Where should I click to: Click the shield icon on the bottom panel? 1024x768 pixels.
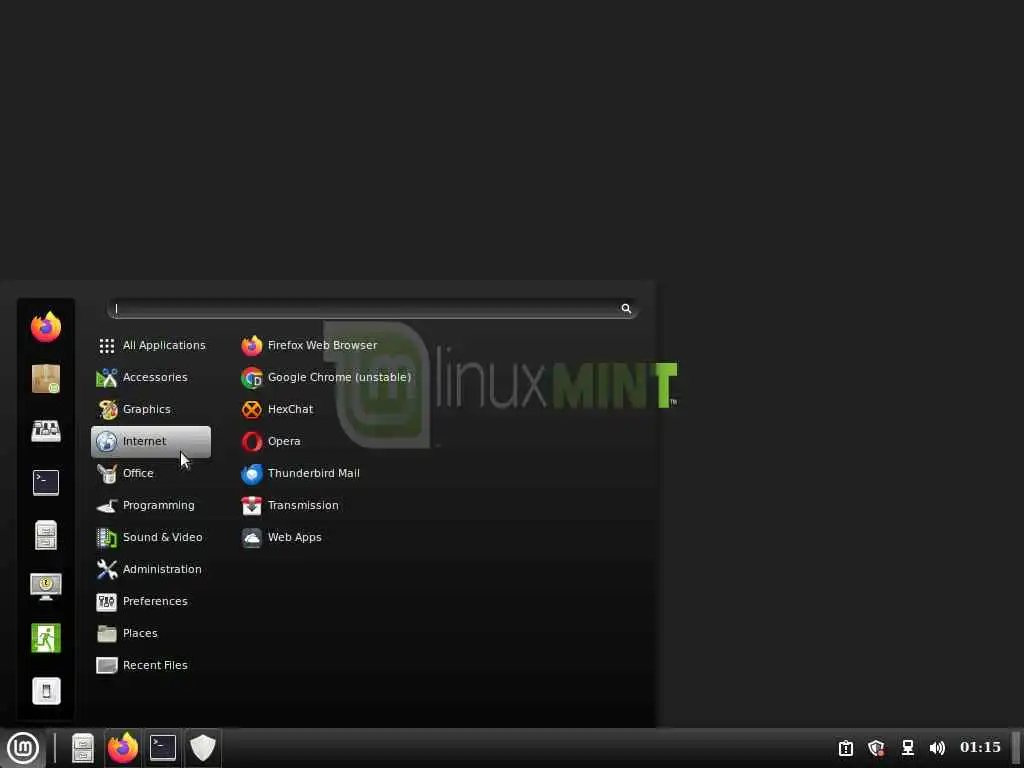[x=202, y=748]
